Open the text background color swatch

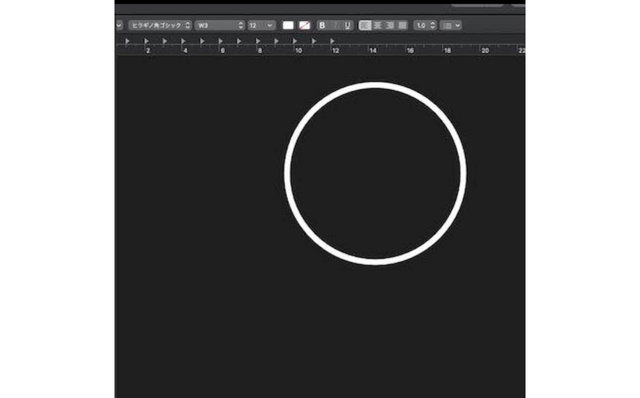tap(304, 25)
